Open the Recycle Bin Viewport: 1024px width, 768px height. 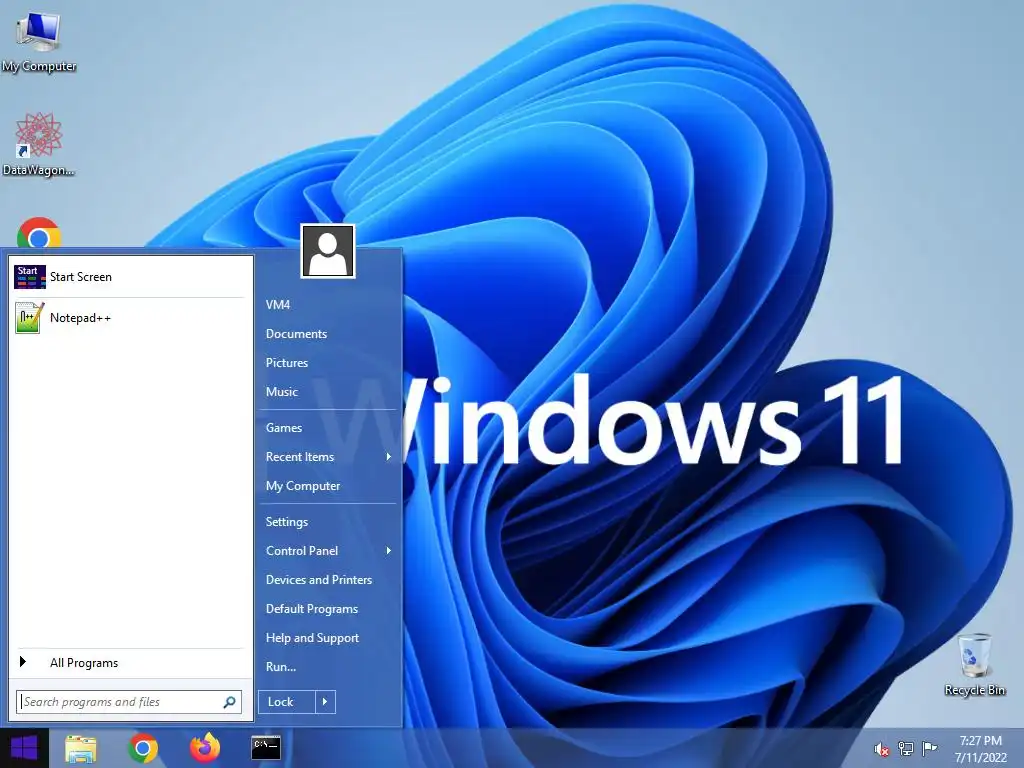pos(974,665)
